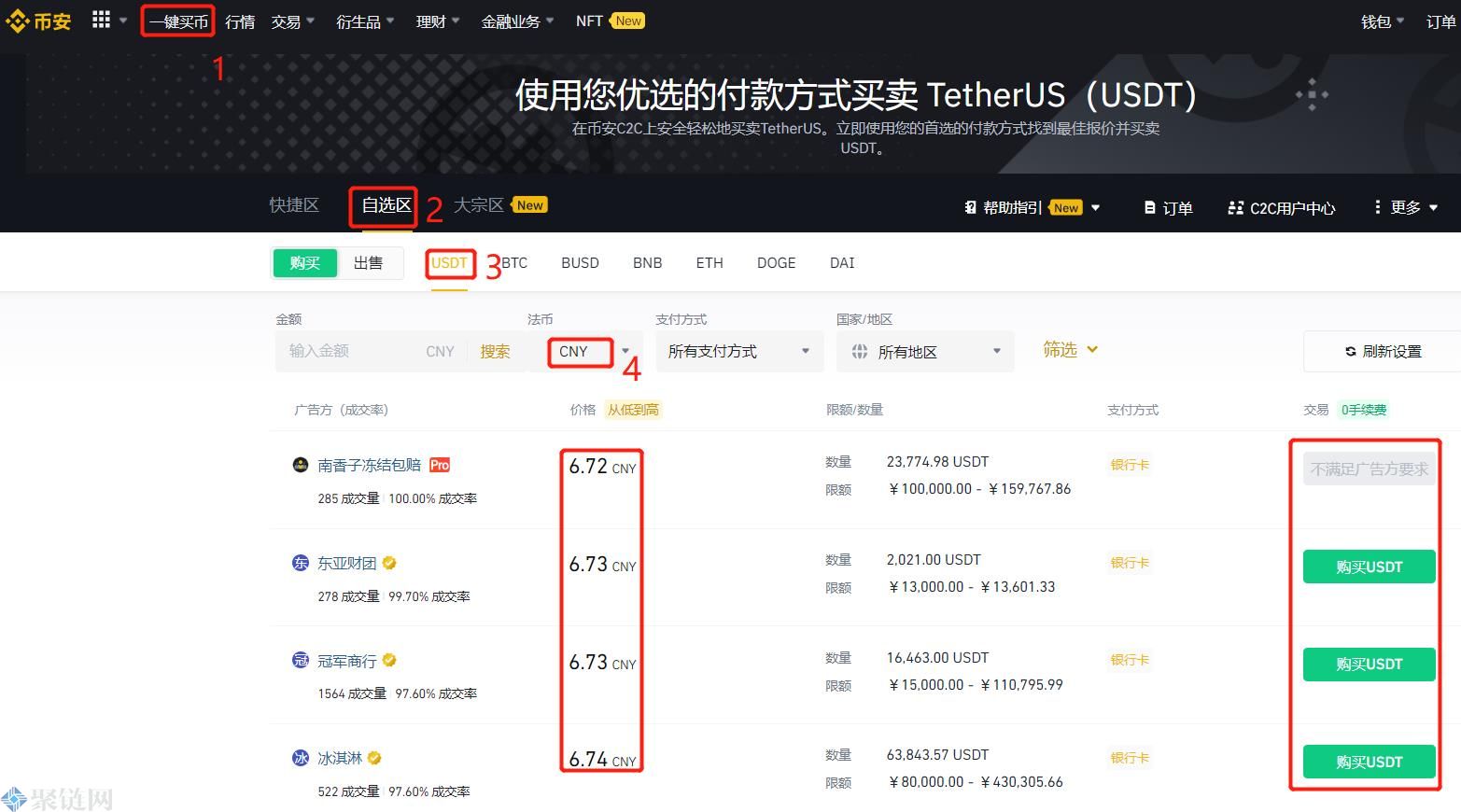
Task: Open 冠军商行 merchant profile link
Action: tap(346, 661)
